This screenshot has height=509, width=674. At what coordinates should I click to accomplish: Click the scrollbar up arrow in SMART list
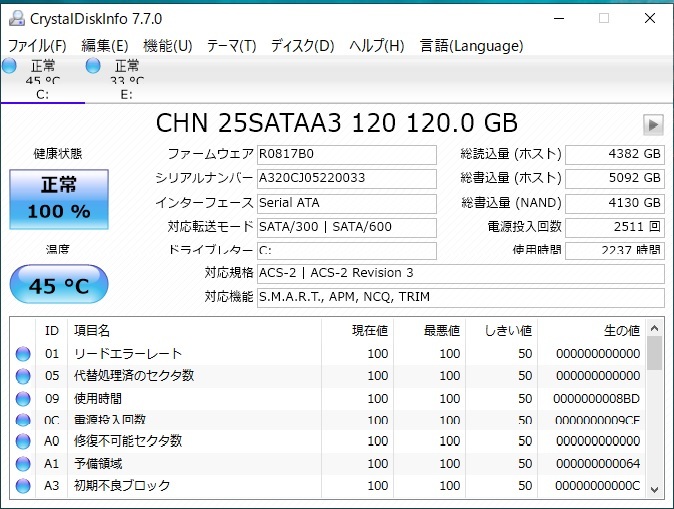tap(654, 329)
